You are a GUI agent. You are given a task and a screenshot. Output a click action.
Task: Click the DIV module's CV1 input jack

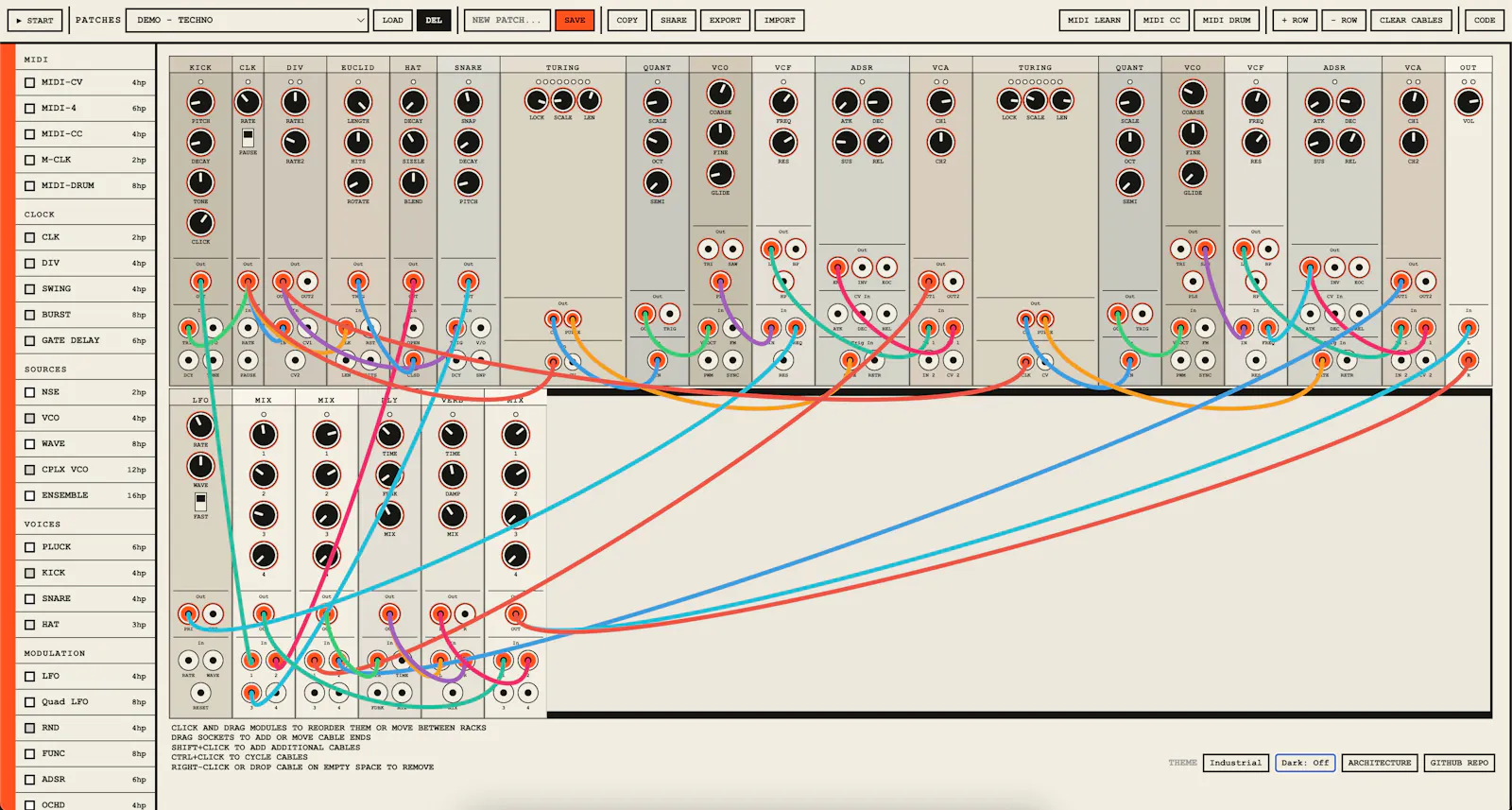pyautogui.click(x=307, y=328)
